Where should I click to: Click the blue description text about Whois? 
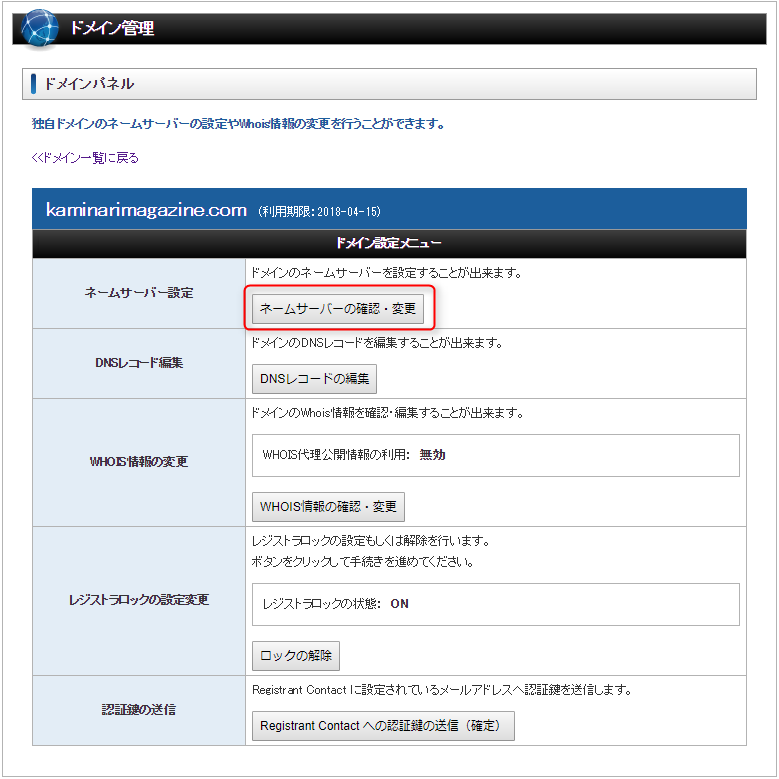238,124
